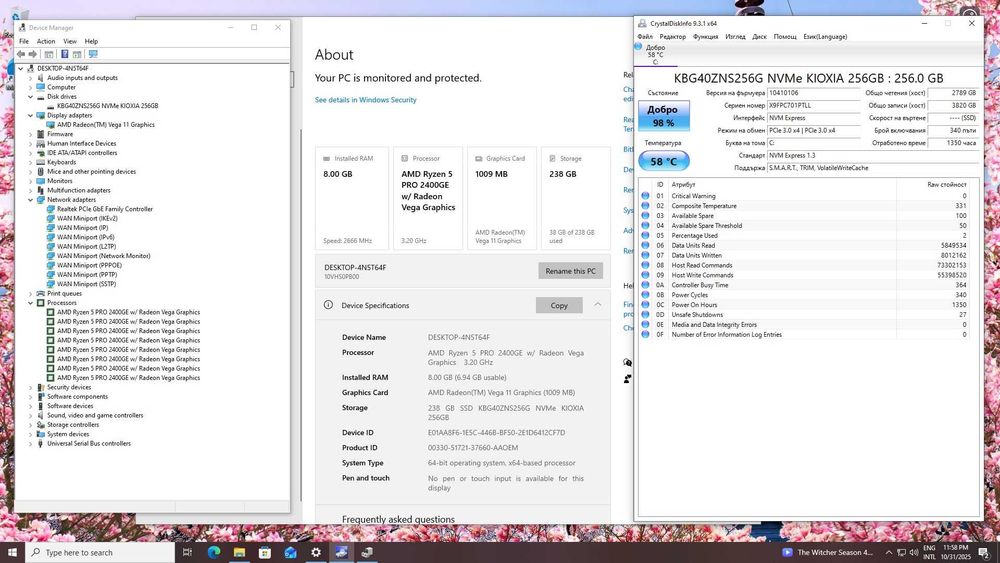
Task: Open See details in Windows Security link
Action: pos(365,100)
